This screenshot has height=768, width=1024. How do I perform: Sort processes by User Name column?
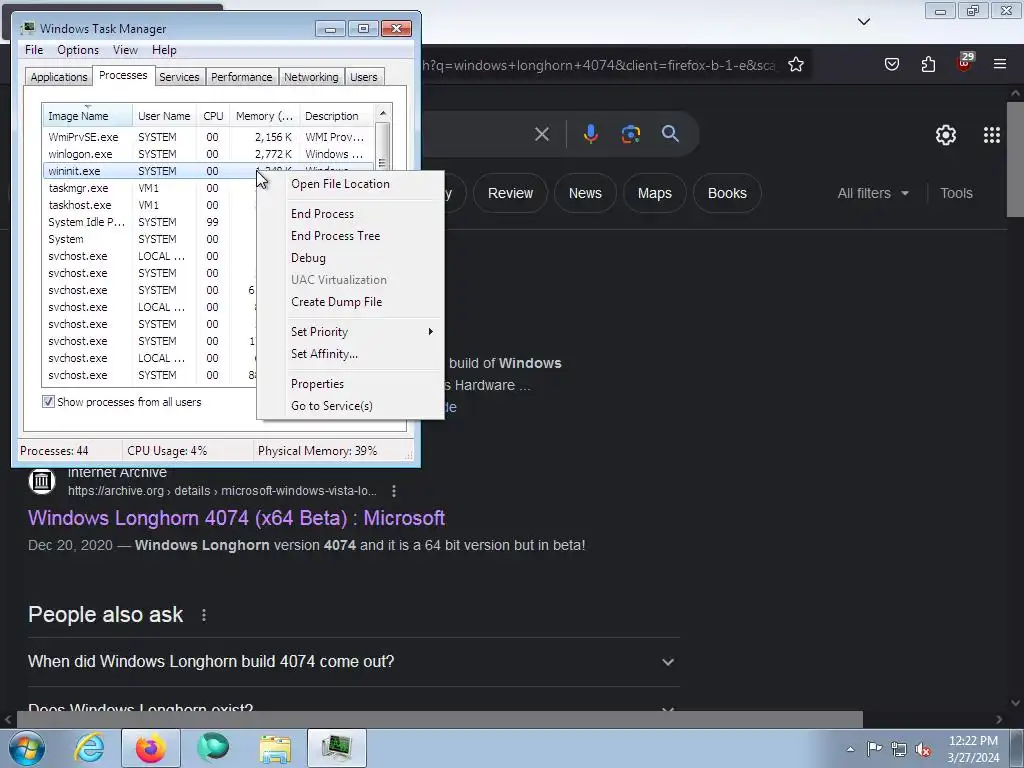[164, 116]
